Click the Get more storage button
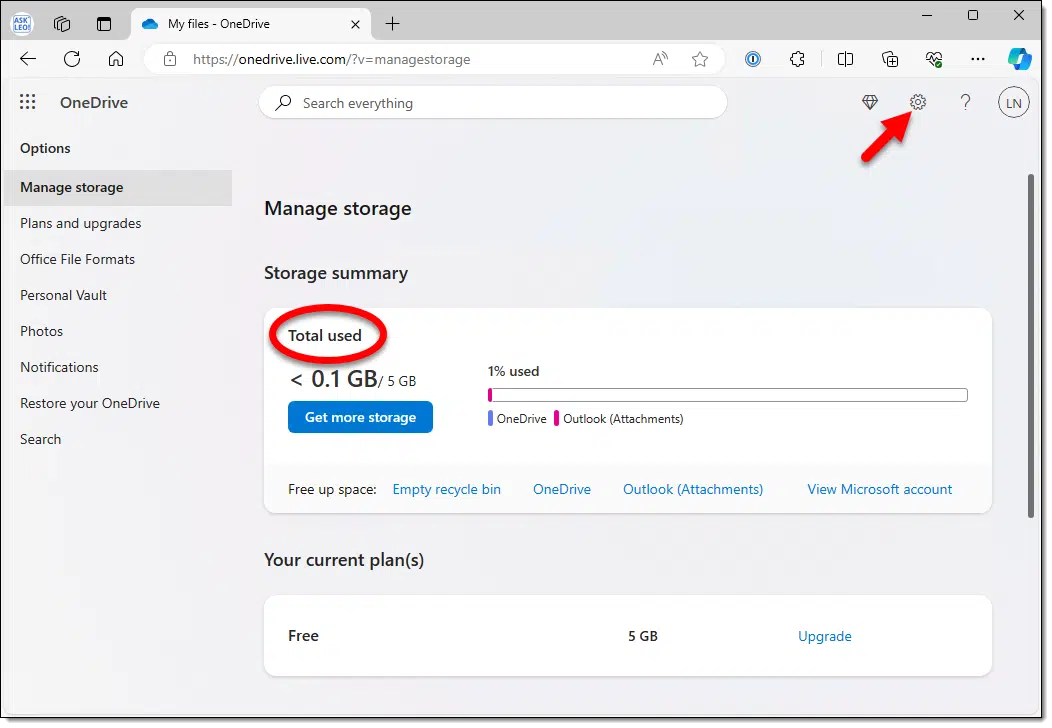 [x=360, y=417]
